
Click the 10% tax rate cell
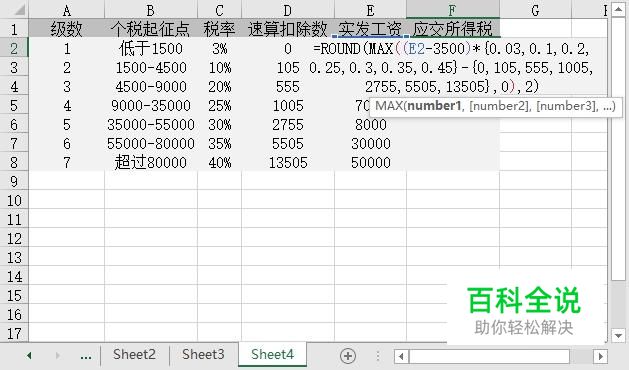[x=219, y=67]
